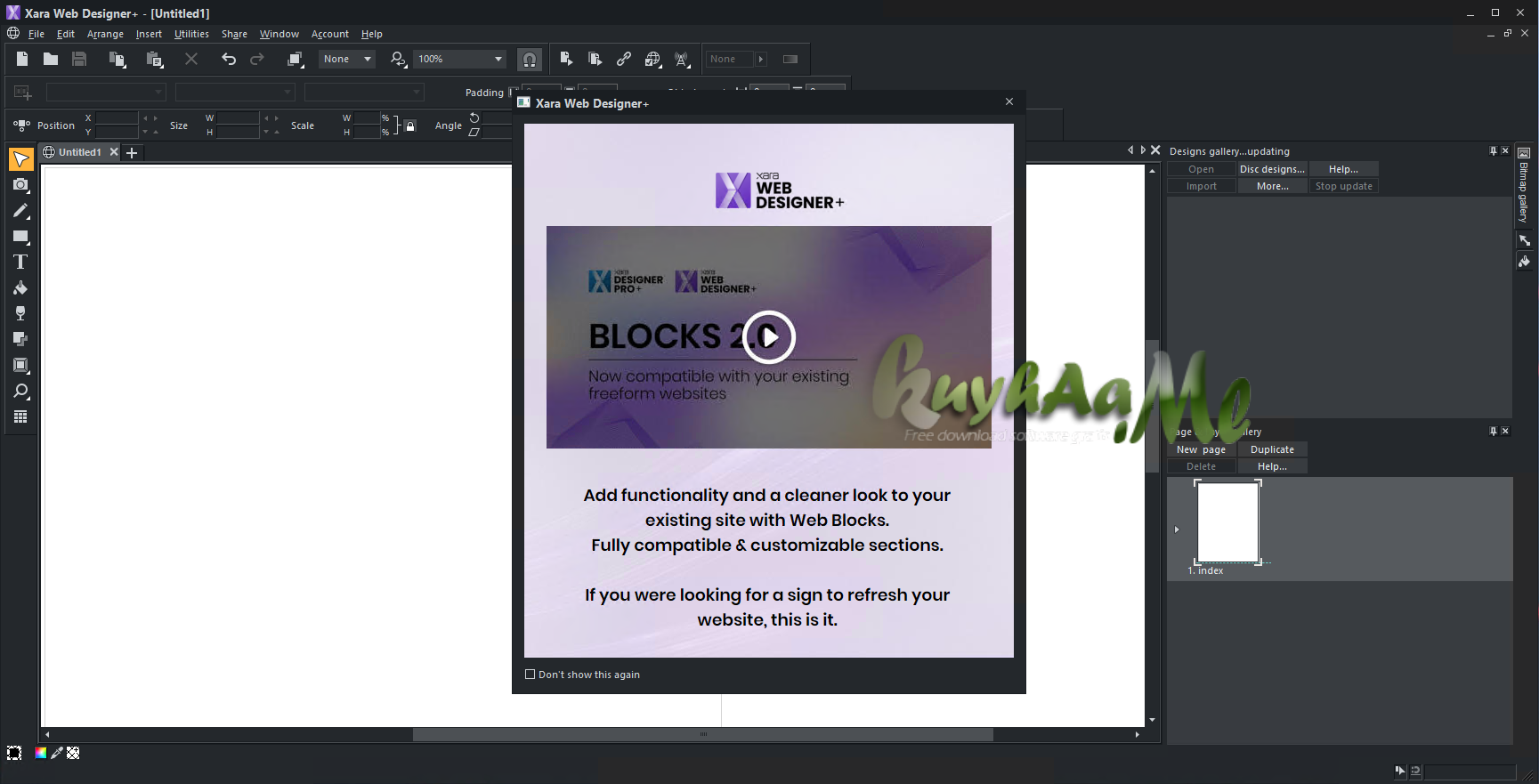1539x784 pixels.
Task: Click the eyedropper icon at bottom left
Action: click(57, 753)
